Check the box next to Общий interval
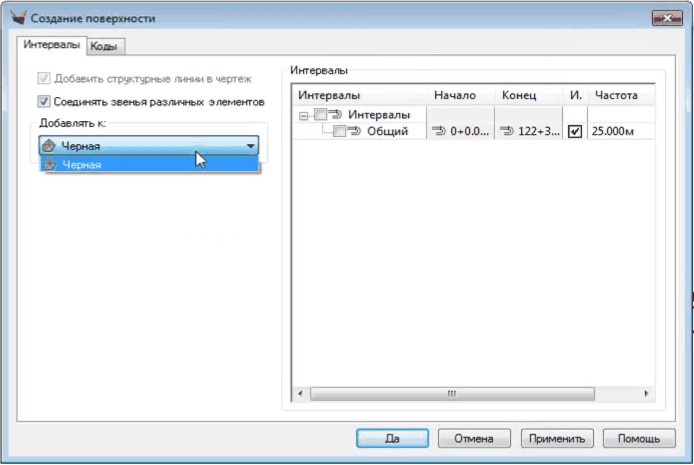The width and height of the screenshot is (694, 465). pyautogui.click(x=340, y=131)
